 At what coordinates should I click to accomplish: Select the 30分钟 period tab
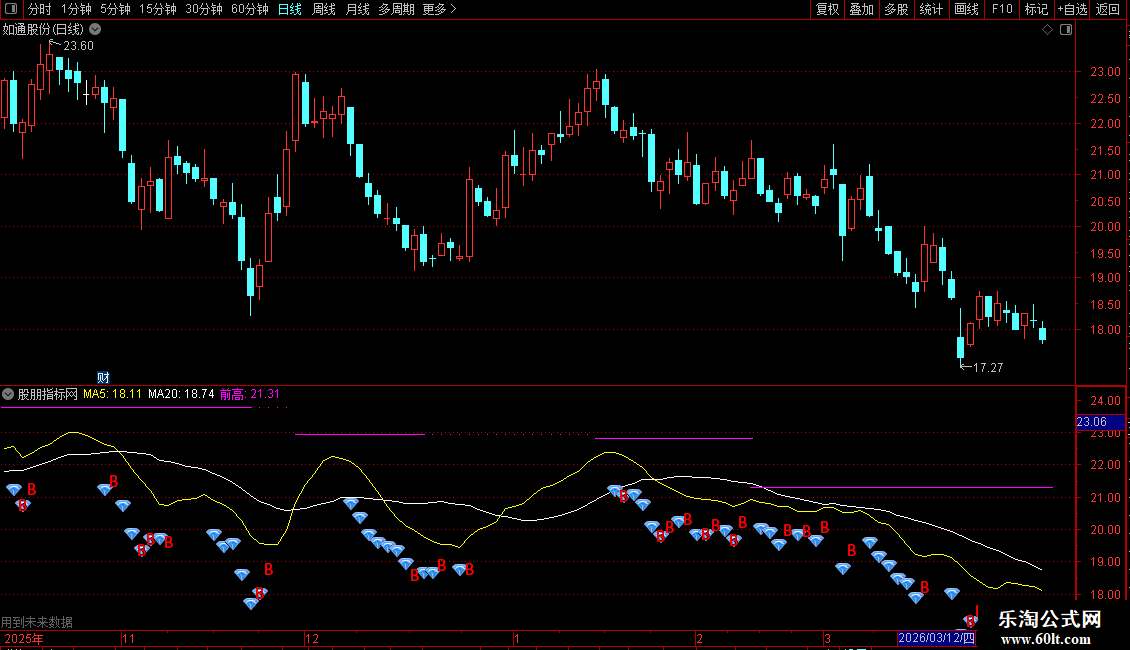(203, 9)
